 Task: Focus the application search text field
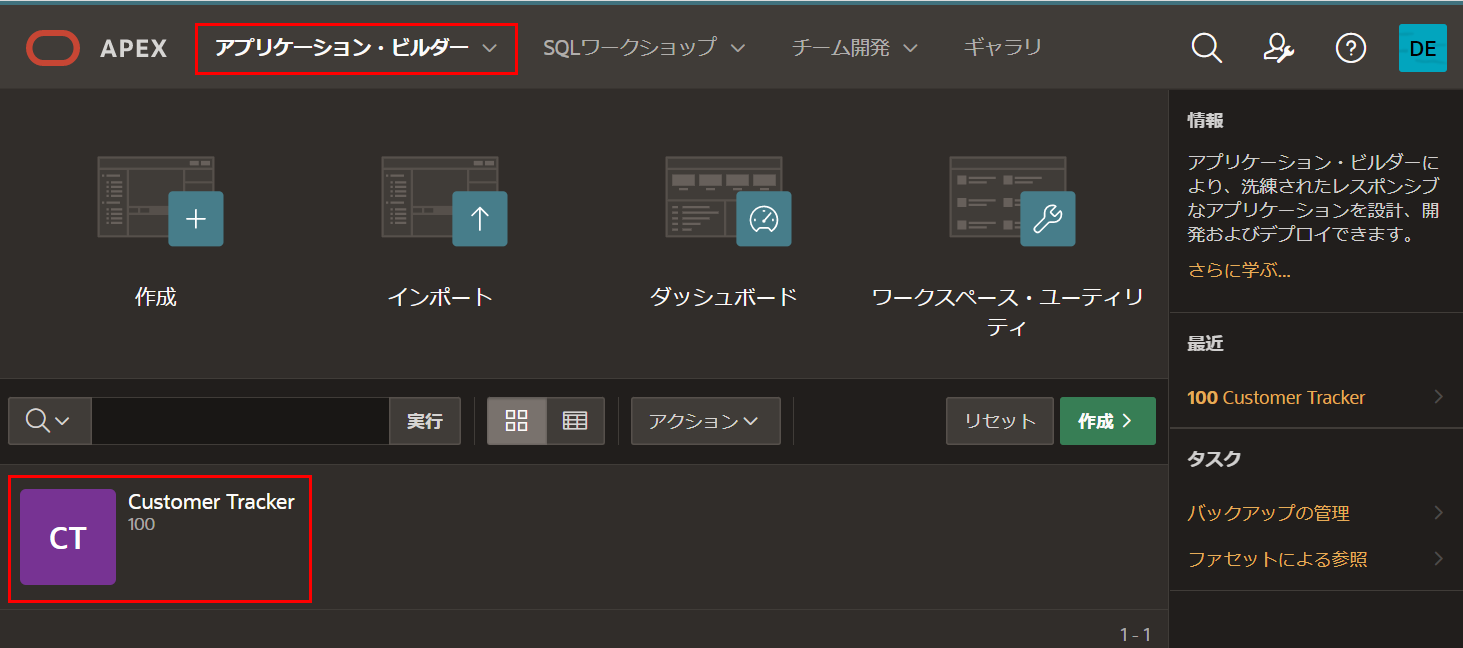(240, 421)
